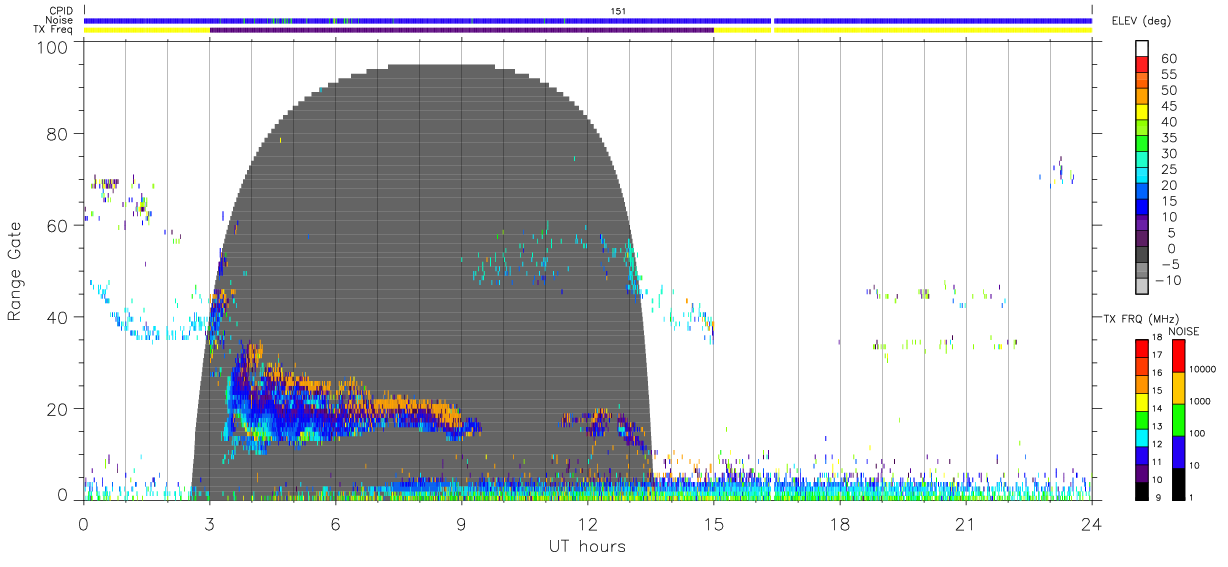Click NOISE colorbar segment between 10 and 100
The height and width of the screenshot is (567, 1228).
[x=1177, y=451]
